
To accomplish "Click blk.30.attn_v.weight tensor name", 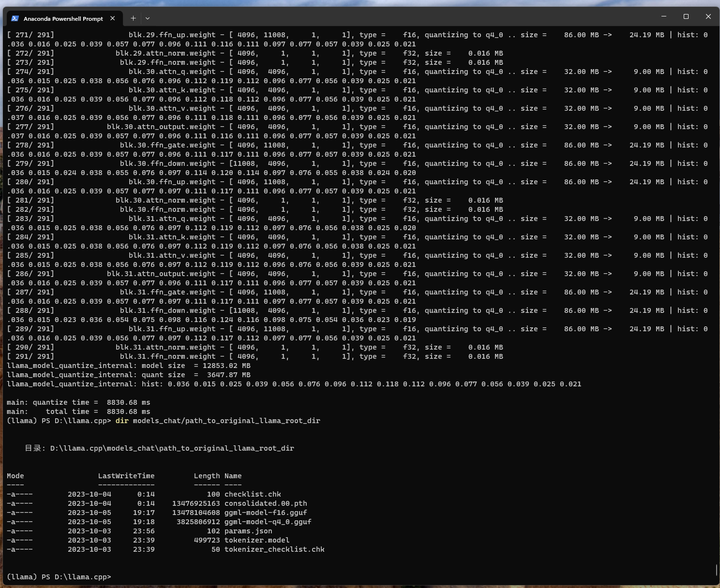I will point(172,108).
